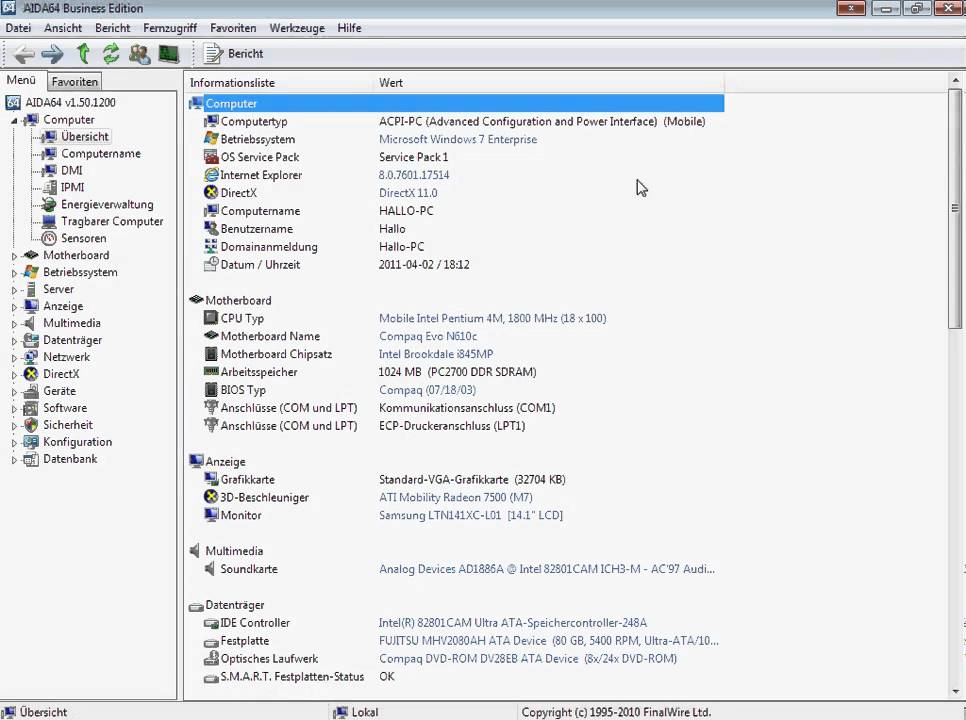The image size is (966, 720).
Task: Click the Server tower icon in tree
Action: click(31, 289)
